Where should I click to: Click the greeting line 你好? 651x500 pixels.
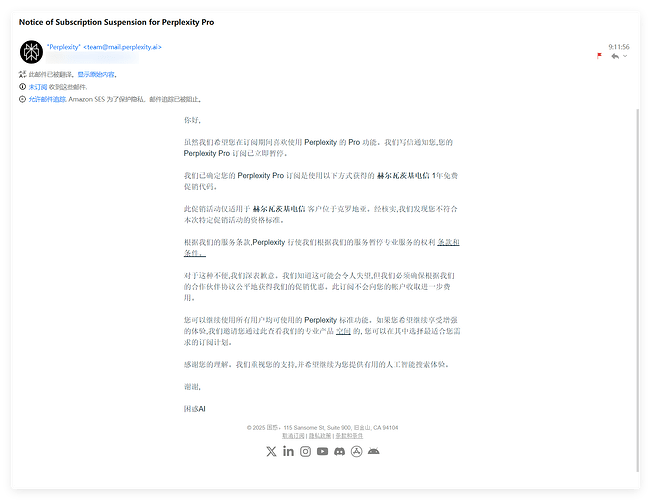193,120
